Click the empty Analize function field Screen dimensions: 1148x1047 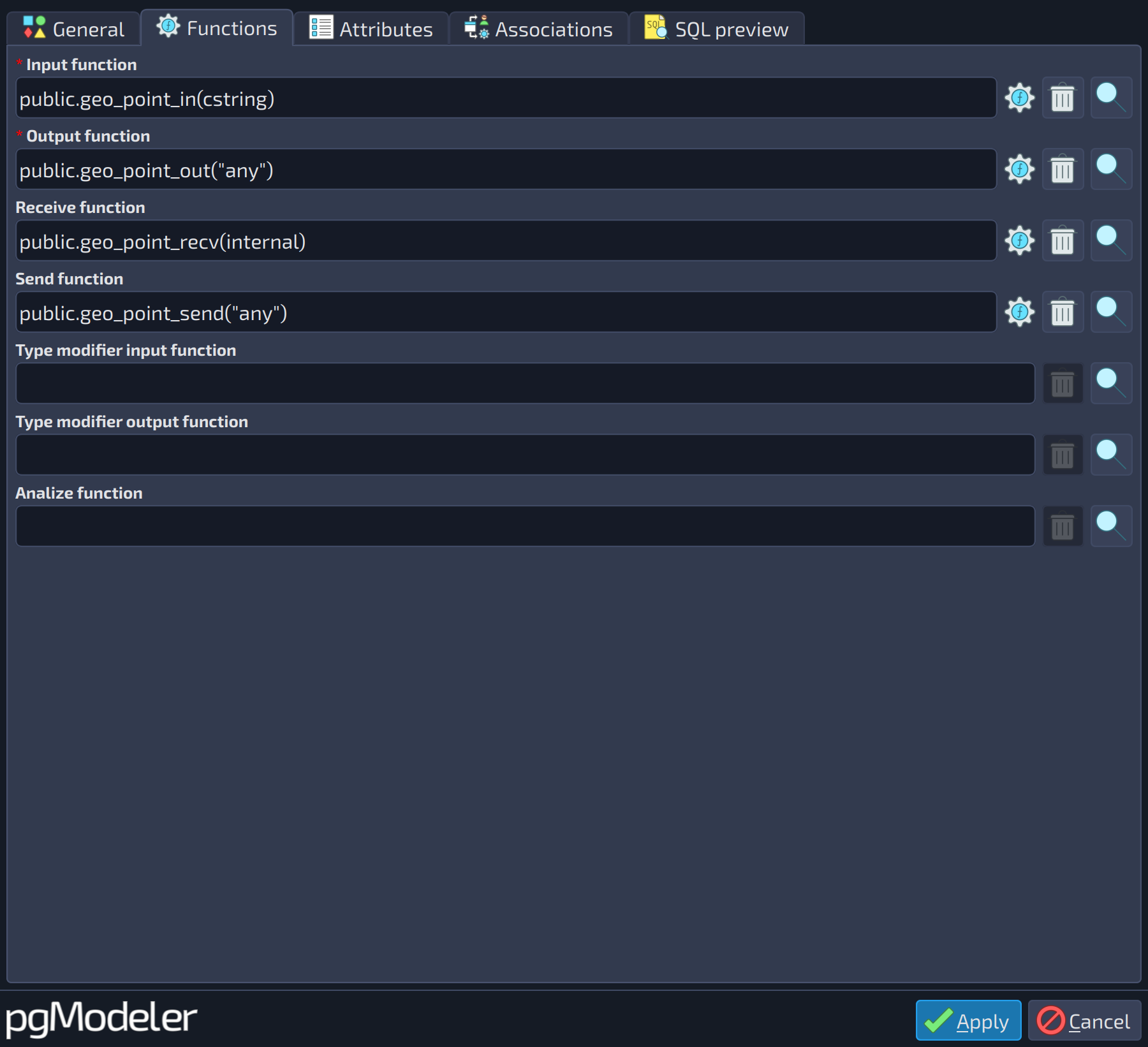point(525,527)
